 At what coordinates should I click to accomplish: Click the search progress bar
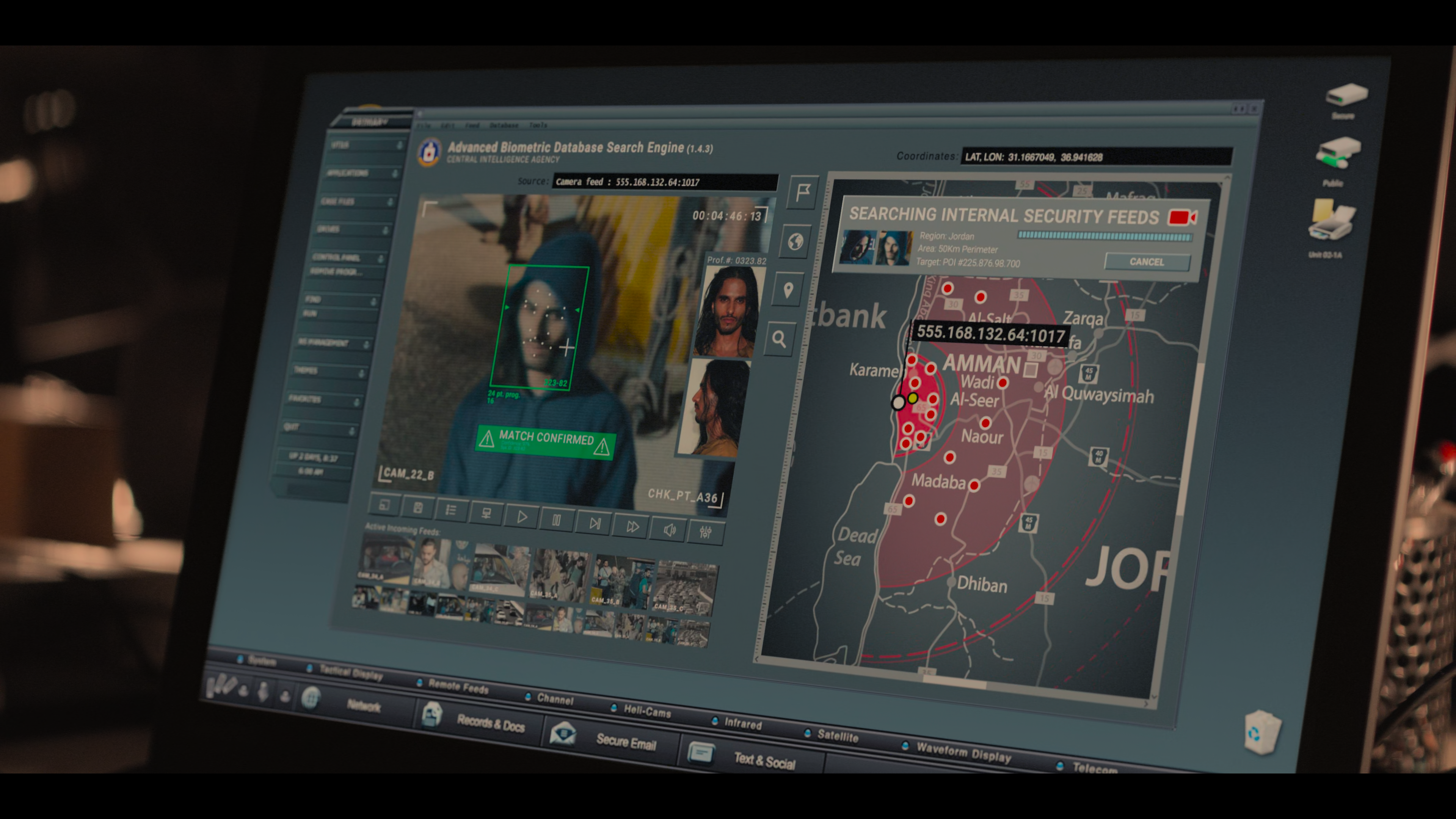pos(1104,236)
